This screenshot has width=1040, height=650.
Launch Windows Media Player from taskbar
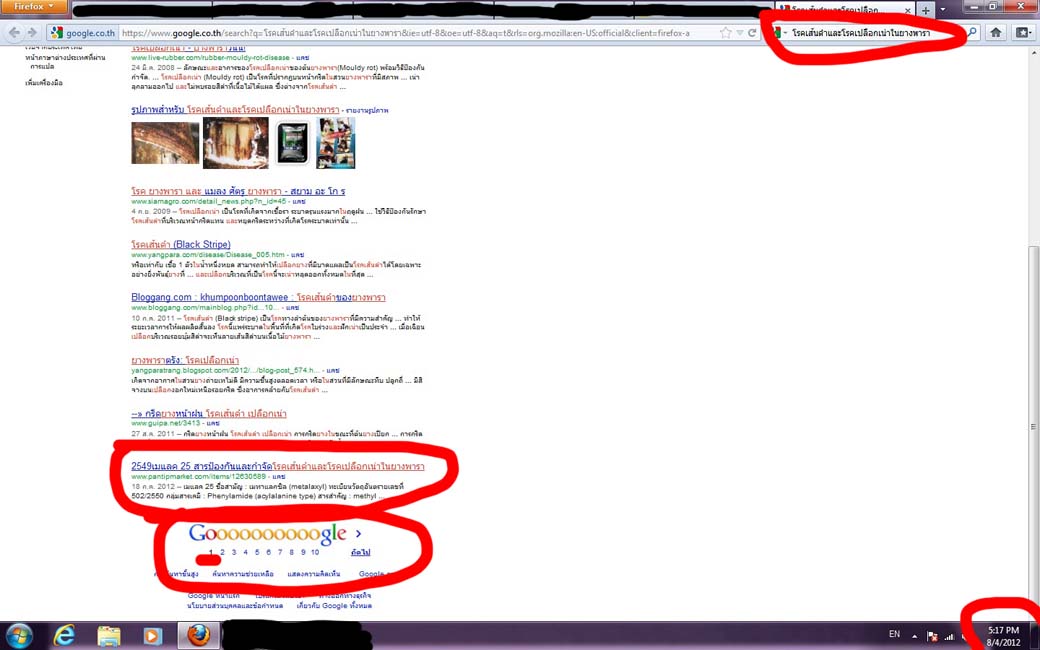152,635
